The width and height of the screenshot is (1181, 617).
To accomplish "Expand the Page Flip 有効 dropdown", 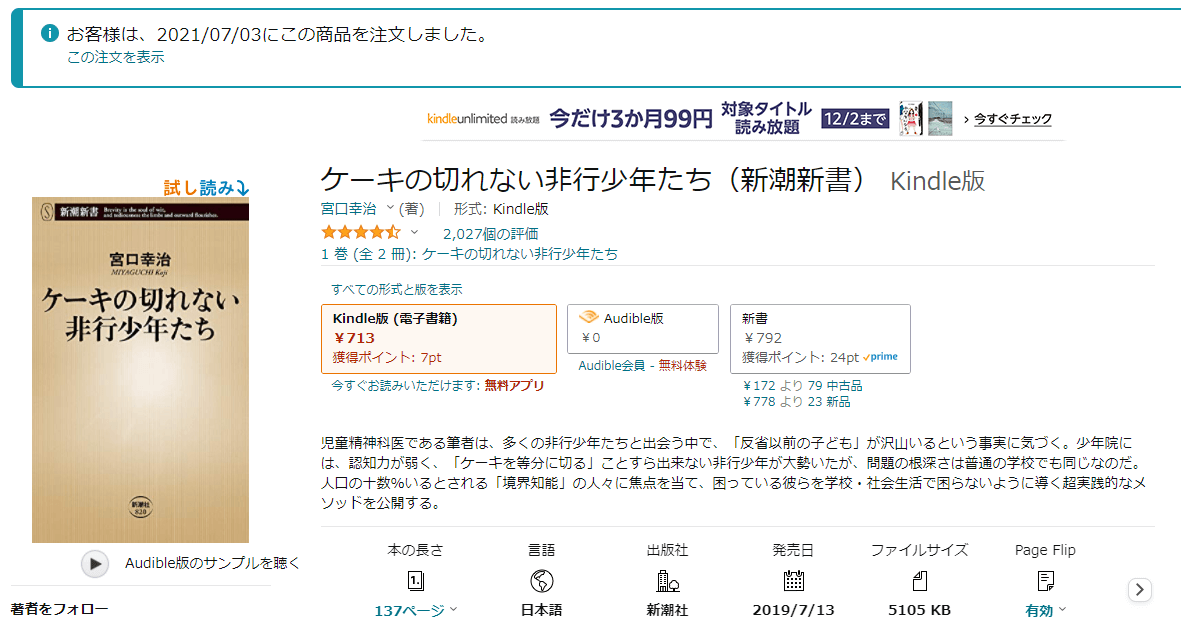I will click(x=1045, y=609).
